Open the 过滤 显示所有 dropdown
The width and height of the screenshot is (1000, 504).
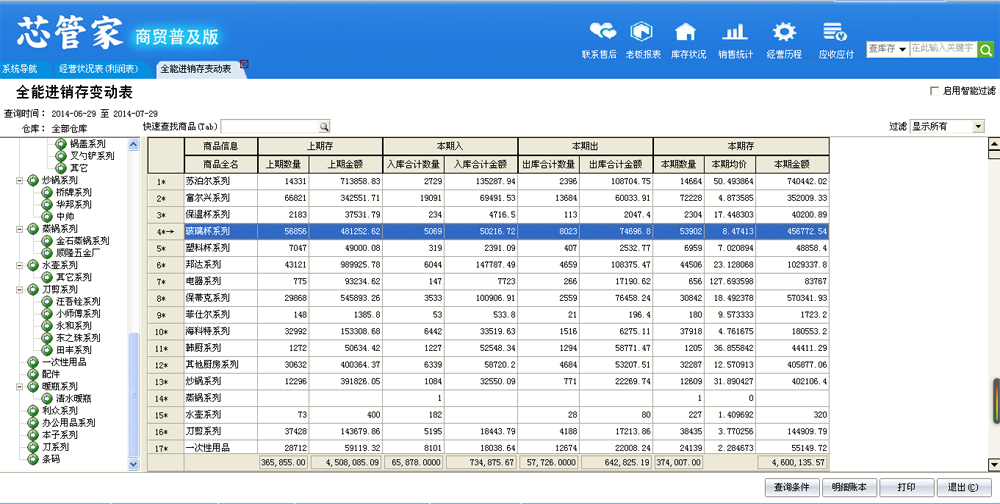pyautogui.click(x=978, y=126)
